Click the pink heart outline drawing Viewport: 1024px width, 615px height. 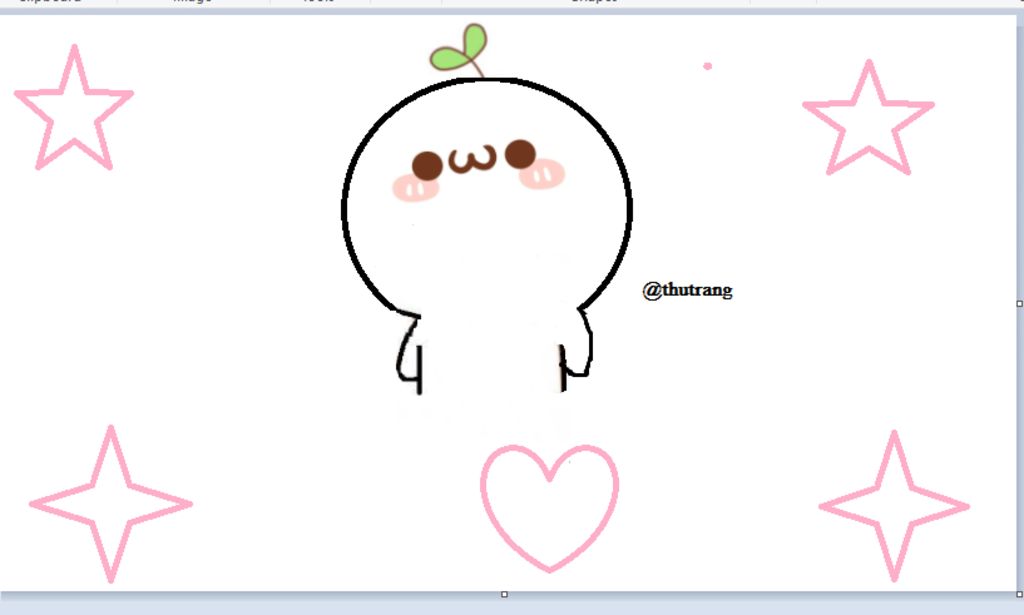[x=549, y=508]
